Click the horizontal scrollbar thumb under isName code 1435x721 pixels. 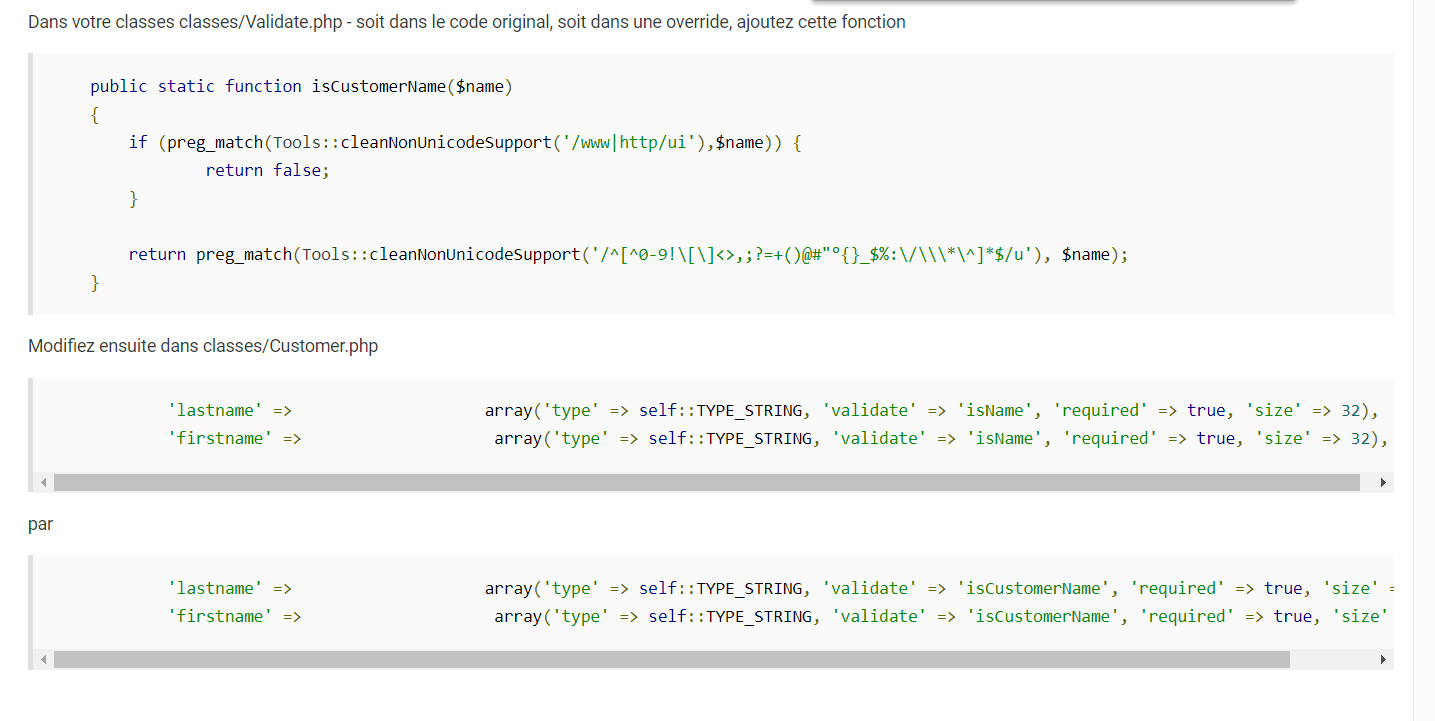[707, 482]
